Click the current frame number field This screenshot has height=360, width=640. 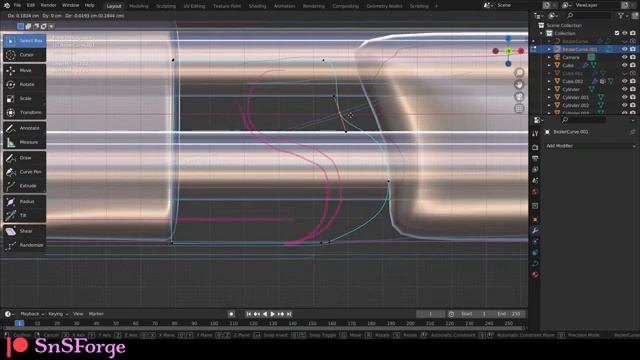[430, 314]
